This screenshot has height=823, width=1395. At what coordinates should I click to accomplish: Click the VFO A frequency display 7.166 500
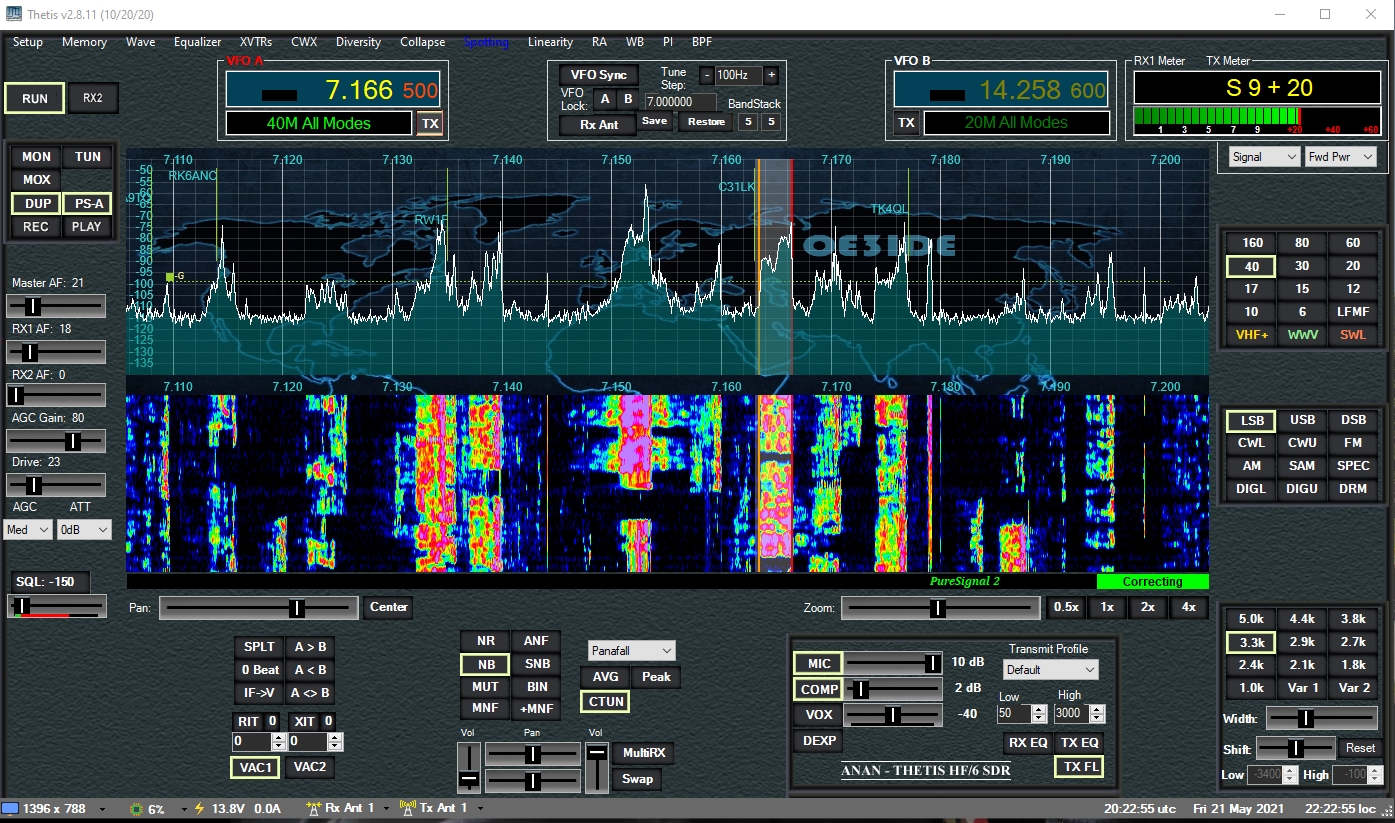332,91
